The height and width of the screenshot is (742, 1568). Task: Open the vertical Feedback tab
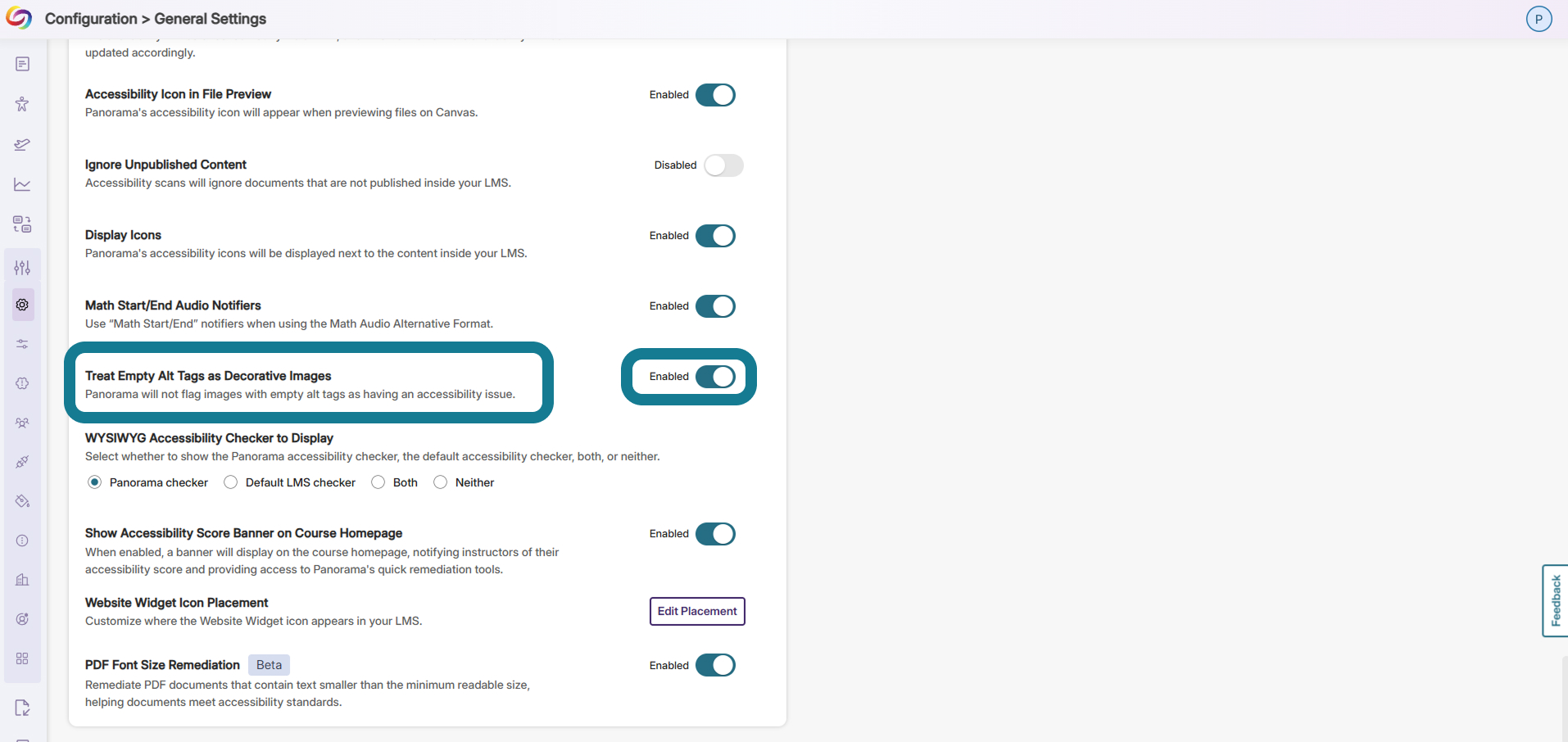point(1555,600)
